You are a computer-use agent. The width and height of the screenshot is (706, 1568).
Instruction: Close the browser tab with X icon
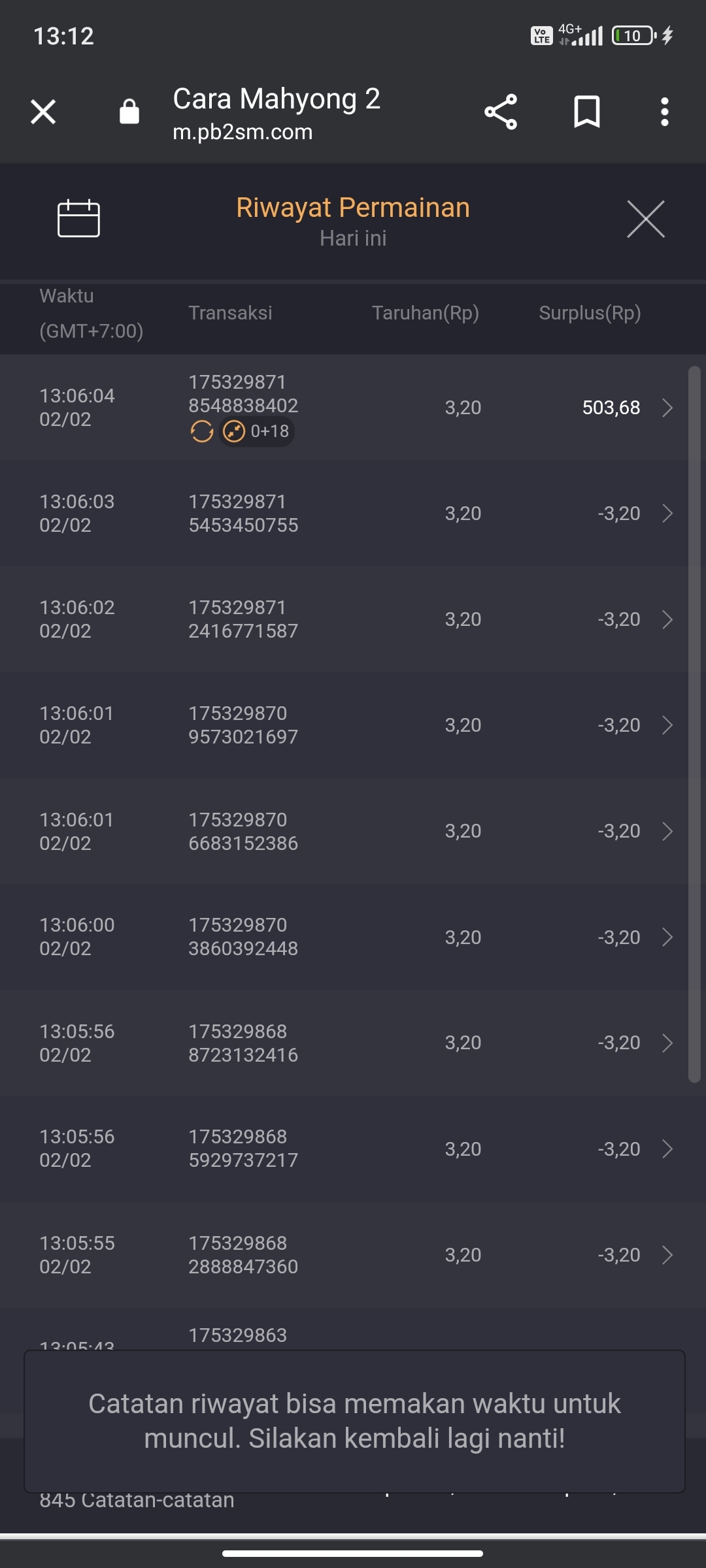point(43,112)
